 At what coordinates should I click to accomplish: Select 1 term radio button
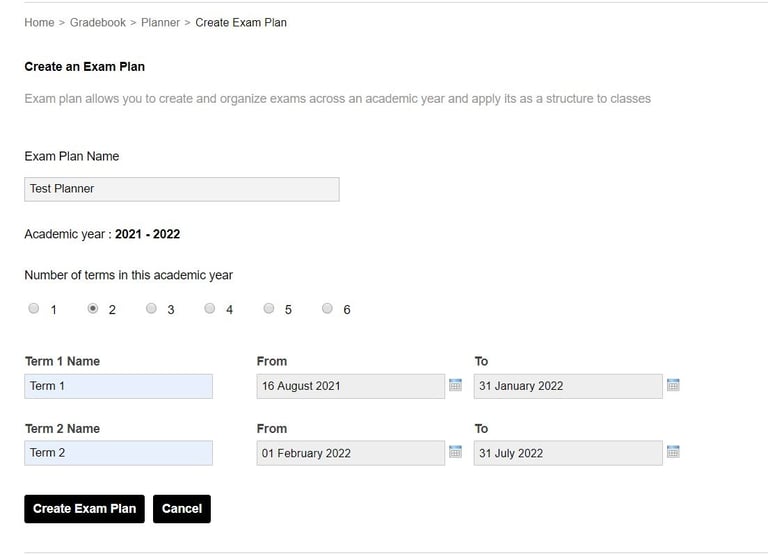click(34, 309)
